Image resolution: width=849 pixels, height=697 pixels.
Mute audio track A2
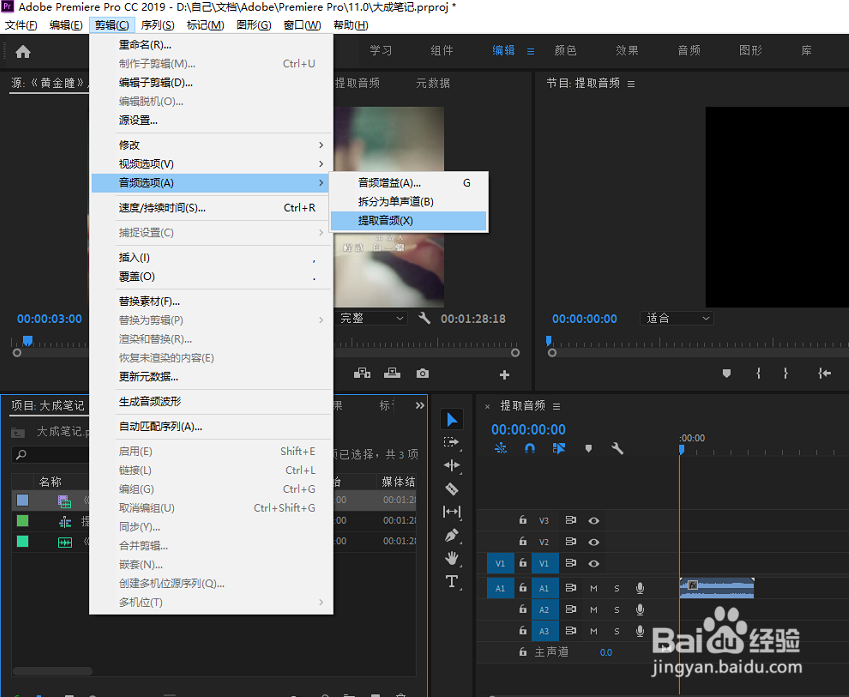point(593,610)
